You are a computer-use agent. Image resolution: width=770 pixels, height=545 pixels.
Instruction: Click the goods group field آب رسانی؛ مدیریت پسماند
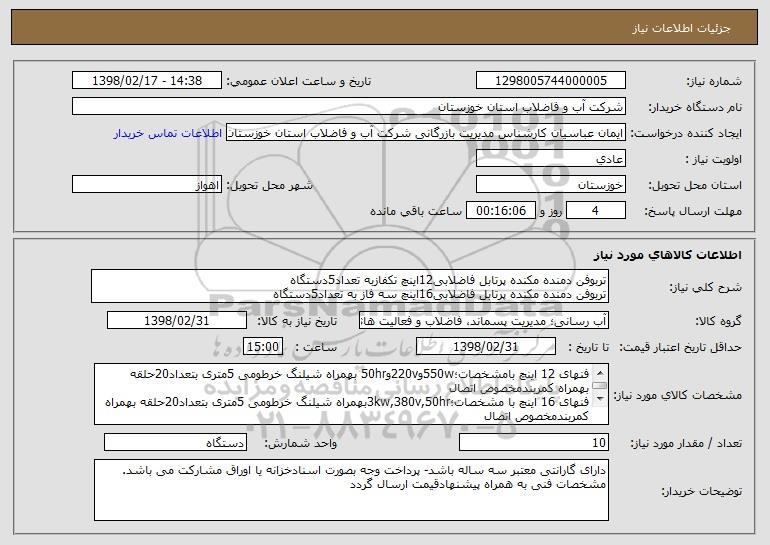(x=484, y=321)
